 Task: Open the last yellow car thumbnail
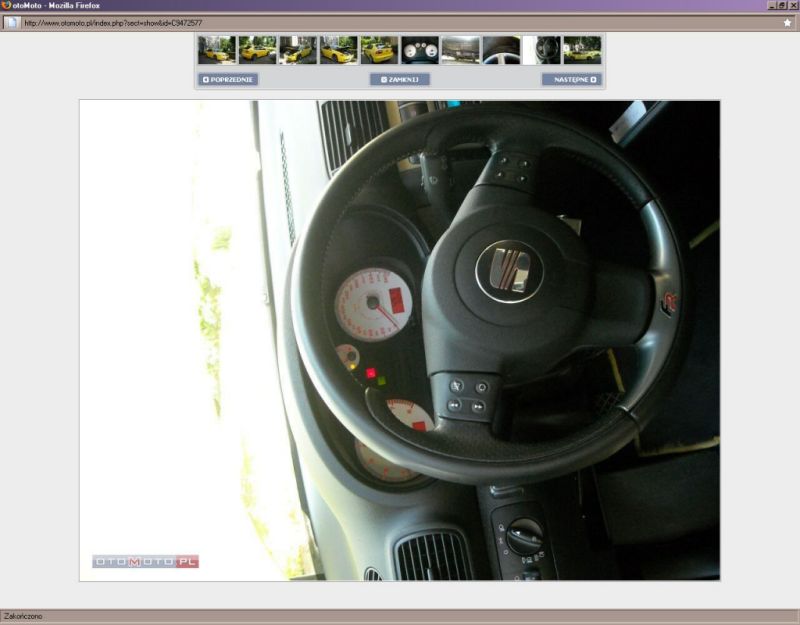coord(582,50)
